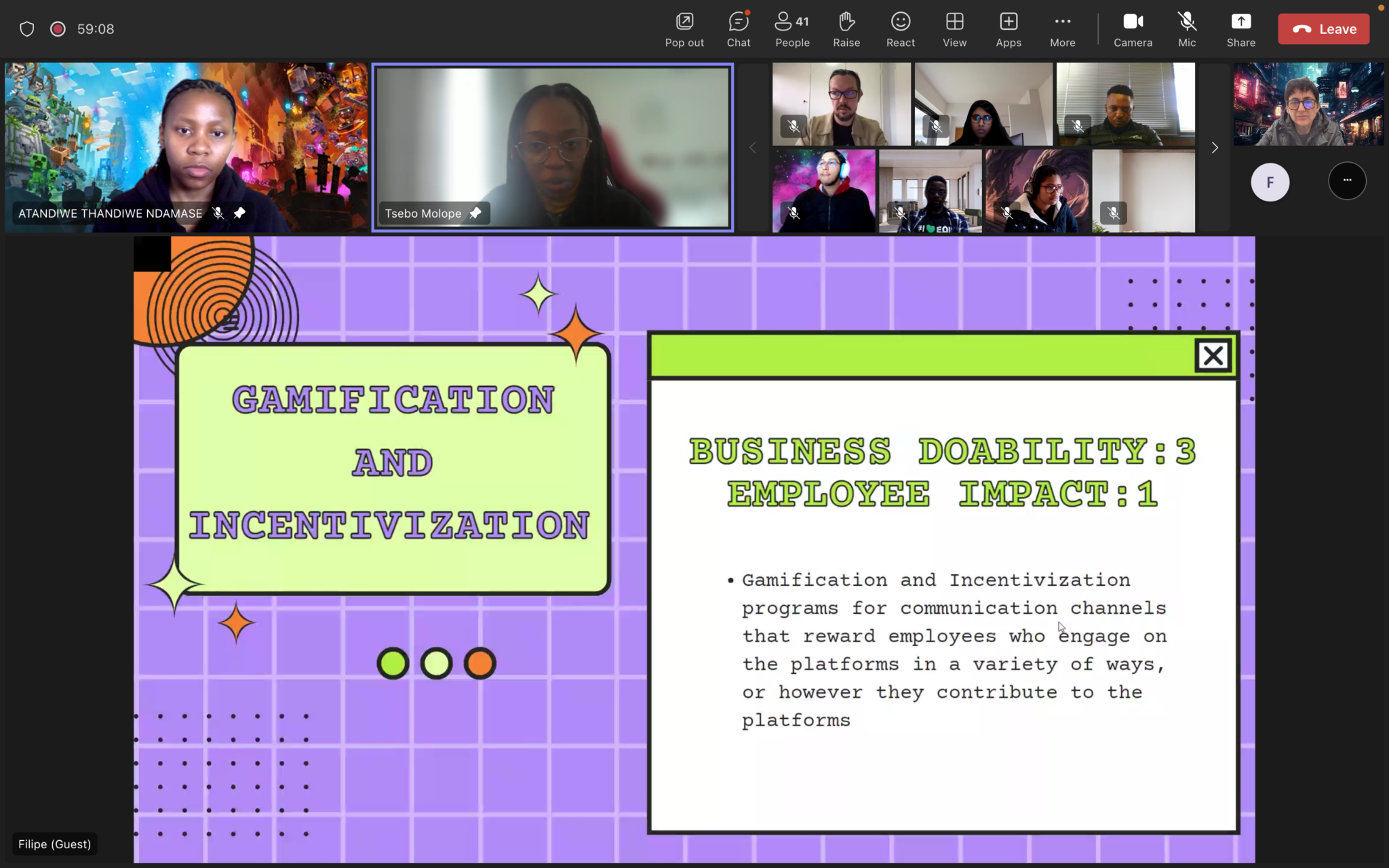Unpin Tsebo Molope's video
Image resolution: width=1389 pixels, height=868 pixels.
pyautogui.click(x=474, y=213)
